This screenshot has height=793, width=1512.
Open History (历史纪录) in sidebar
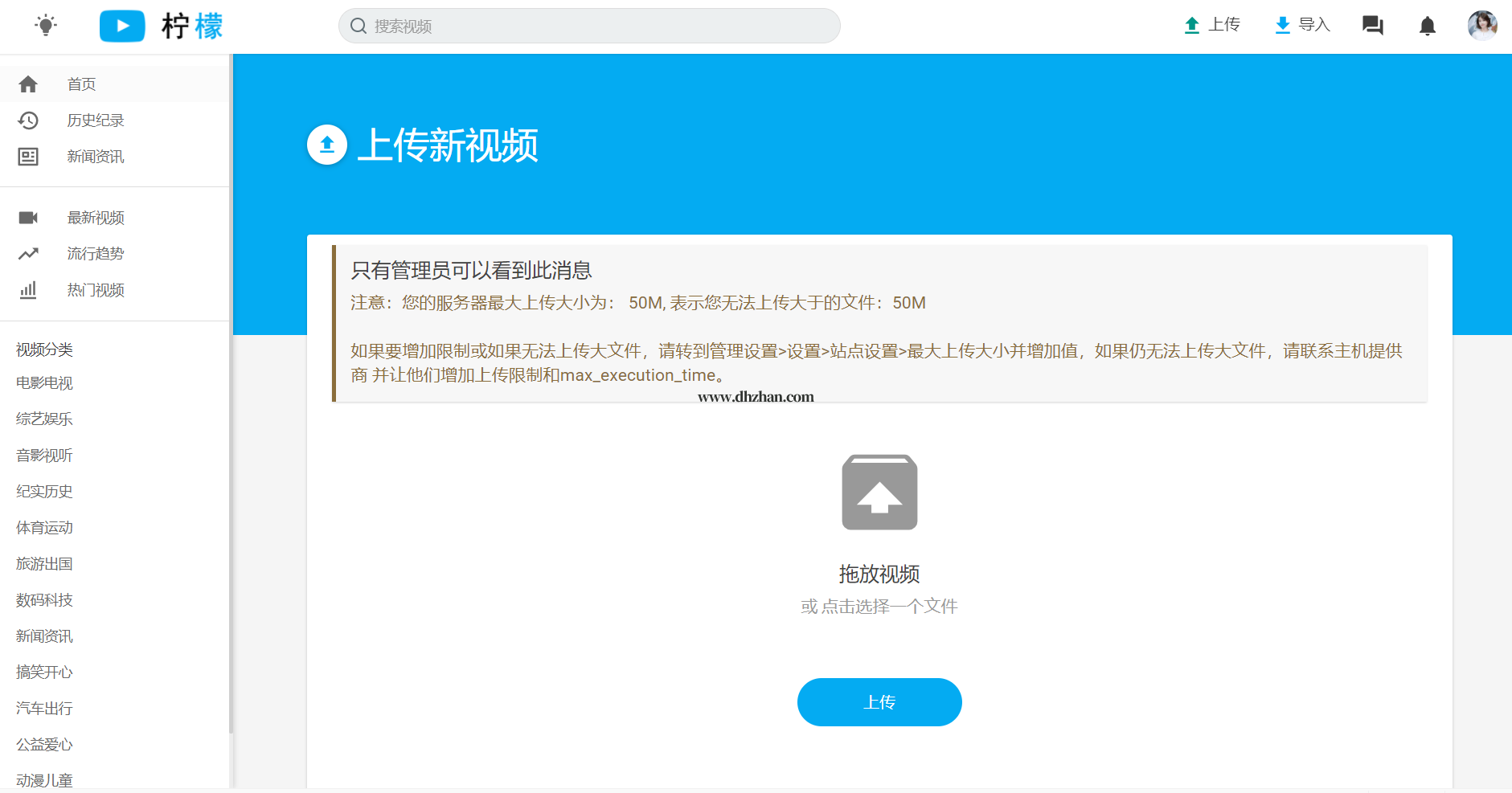(x=95, y=121)
